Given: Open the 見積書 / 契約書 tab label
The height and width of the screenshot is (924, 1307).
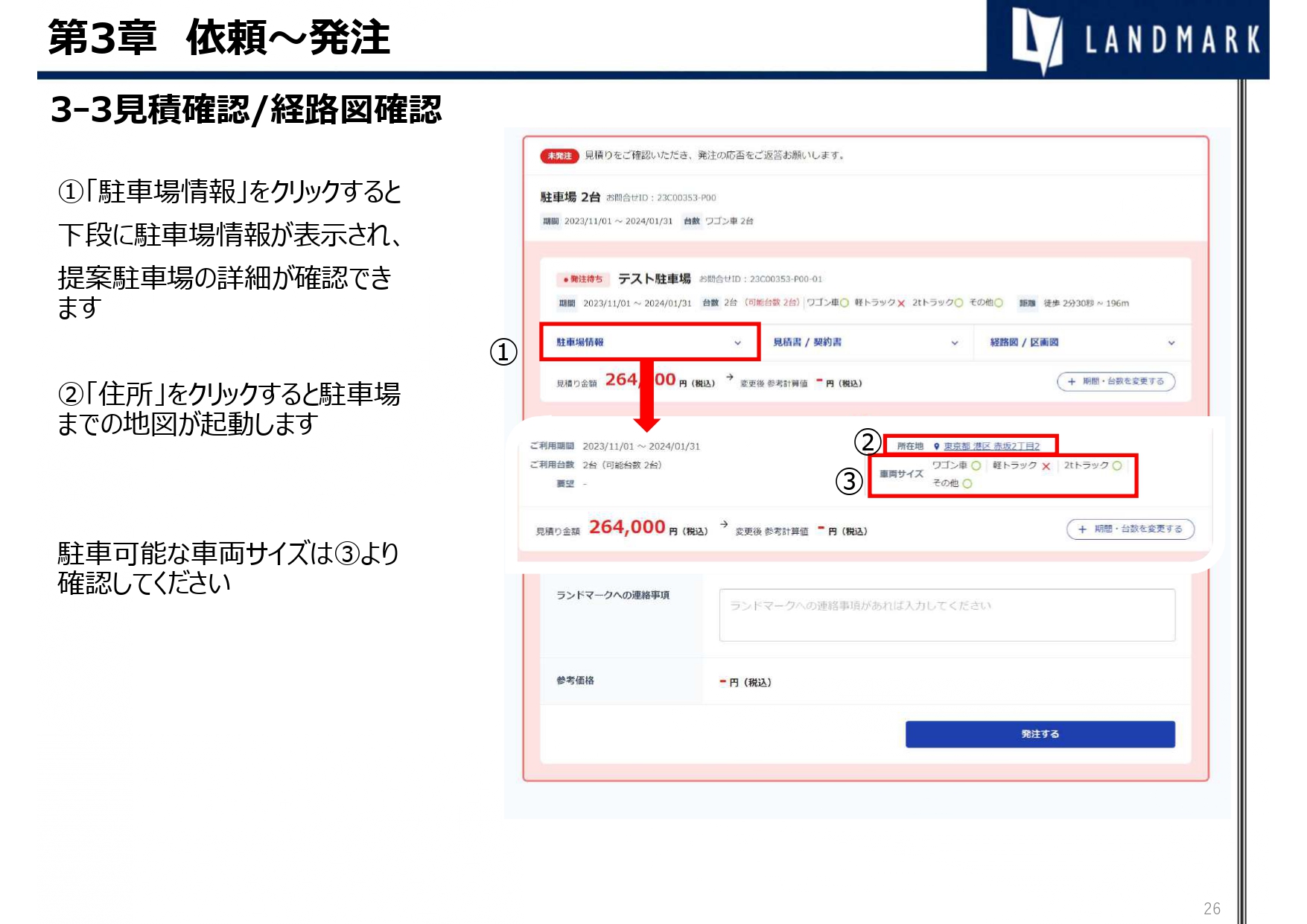Looking at the screenshot, I should point(807,342).
